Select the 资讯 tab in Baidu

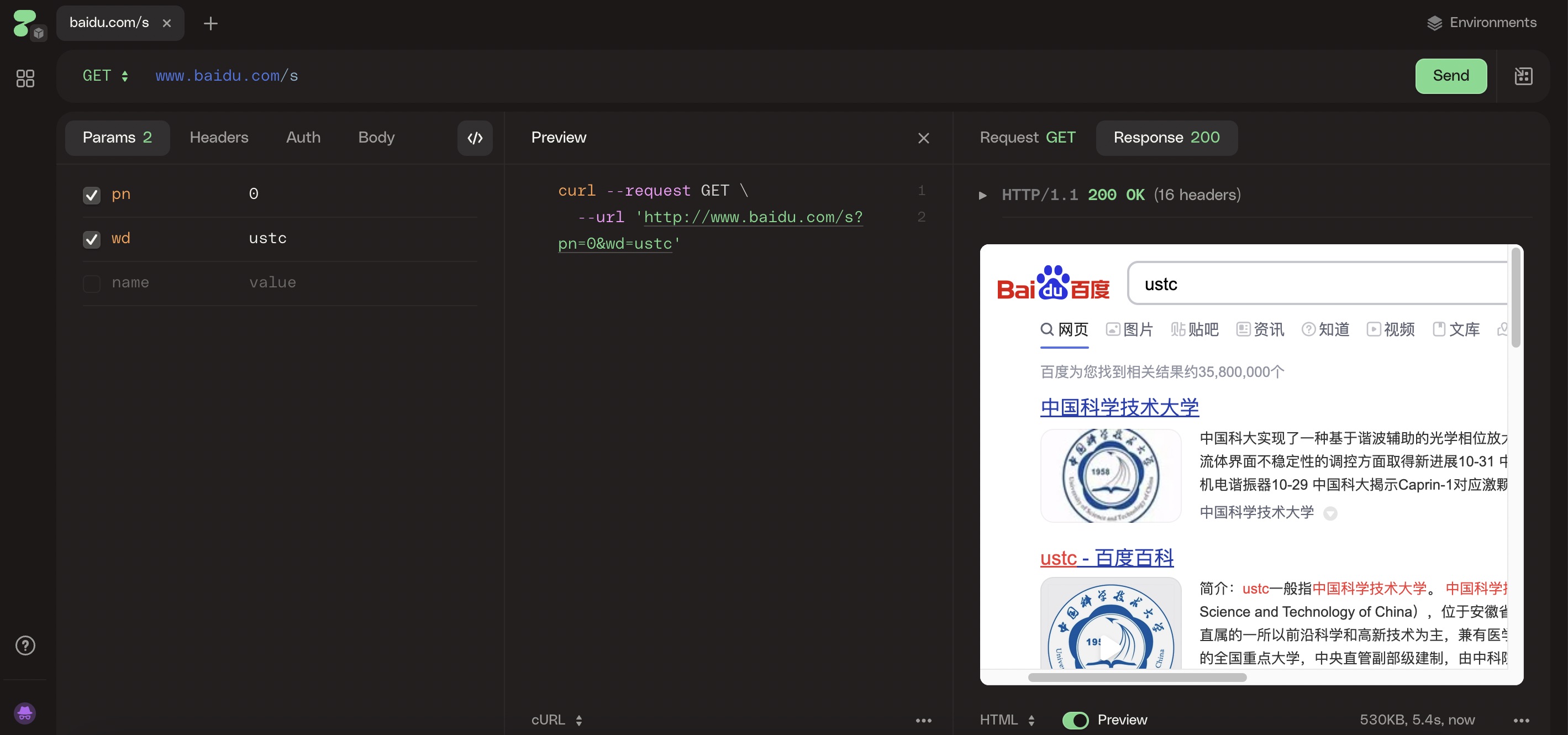coord(1260,329)
